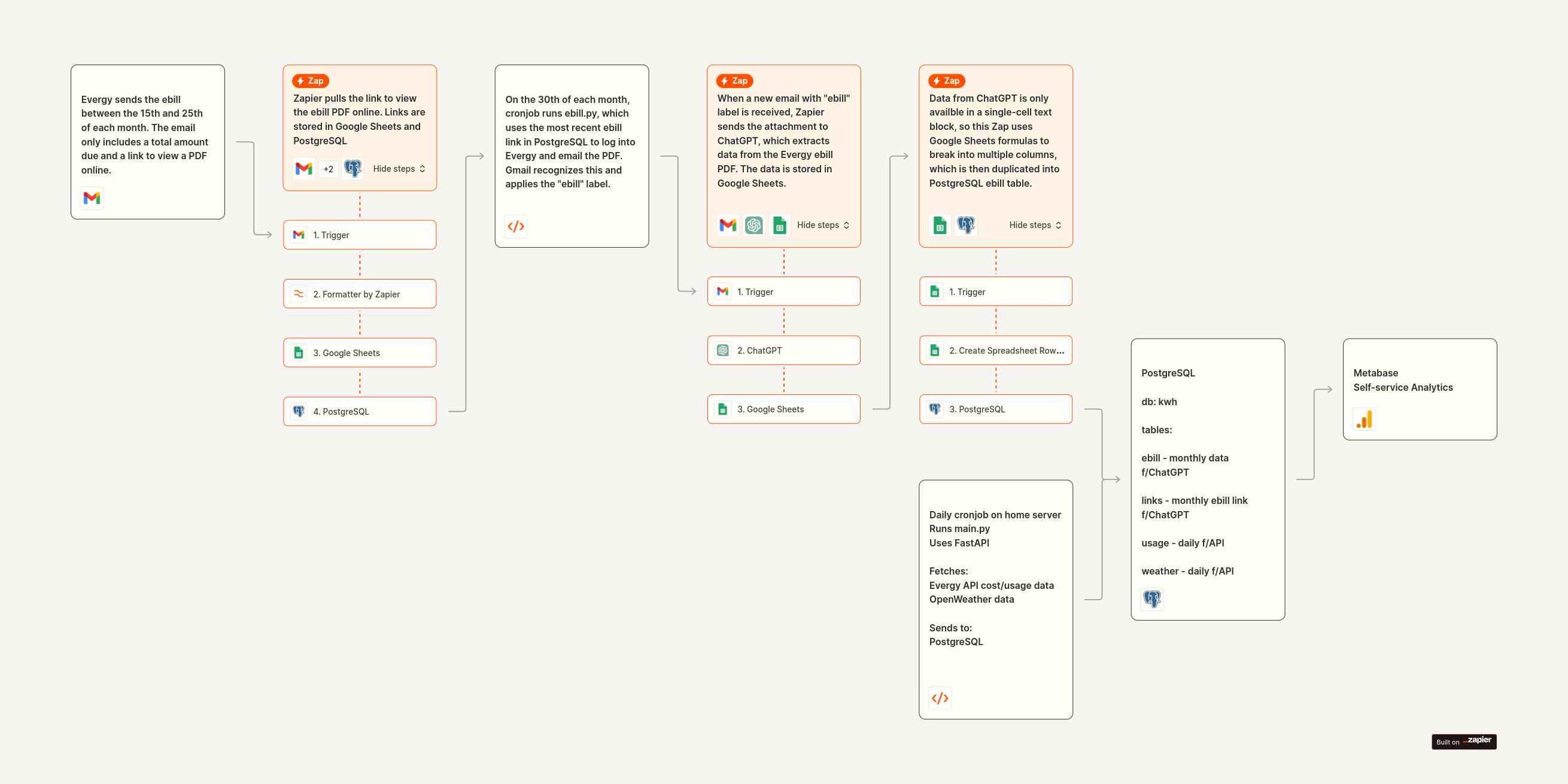1568x784 pixels.
Task: Hide steps of the ChatGPT extraction Zap
Action: point(822,225)
